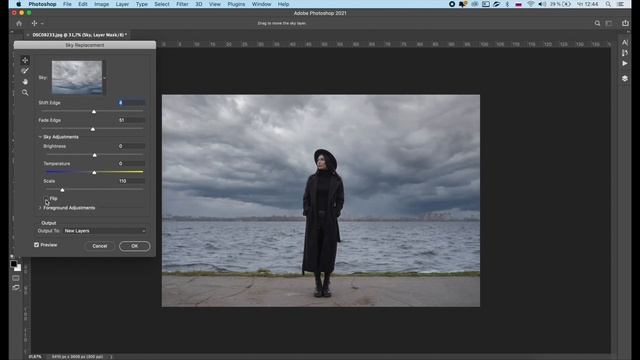Select the Sky Move tool in dialog
640x360 pixels.
pyautogui.click(x=25, y=60)
